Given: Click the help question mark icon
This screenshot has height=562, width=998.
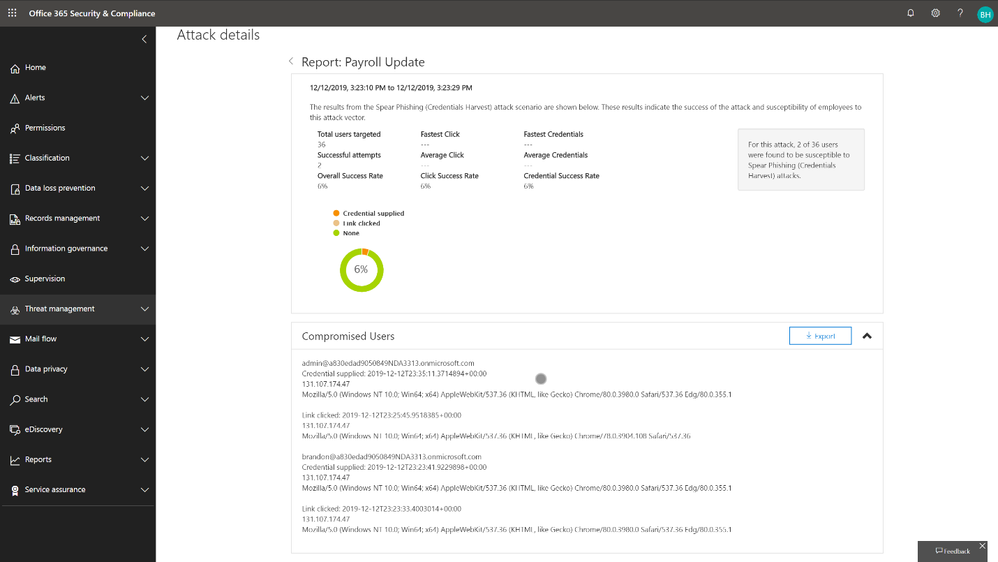Looking at the screenshot, I should click(960, 13).
